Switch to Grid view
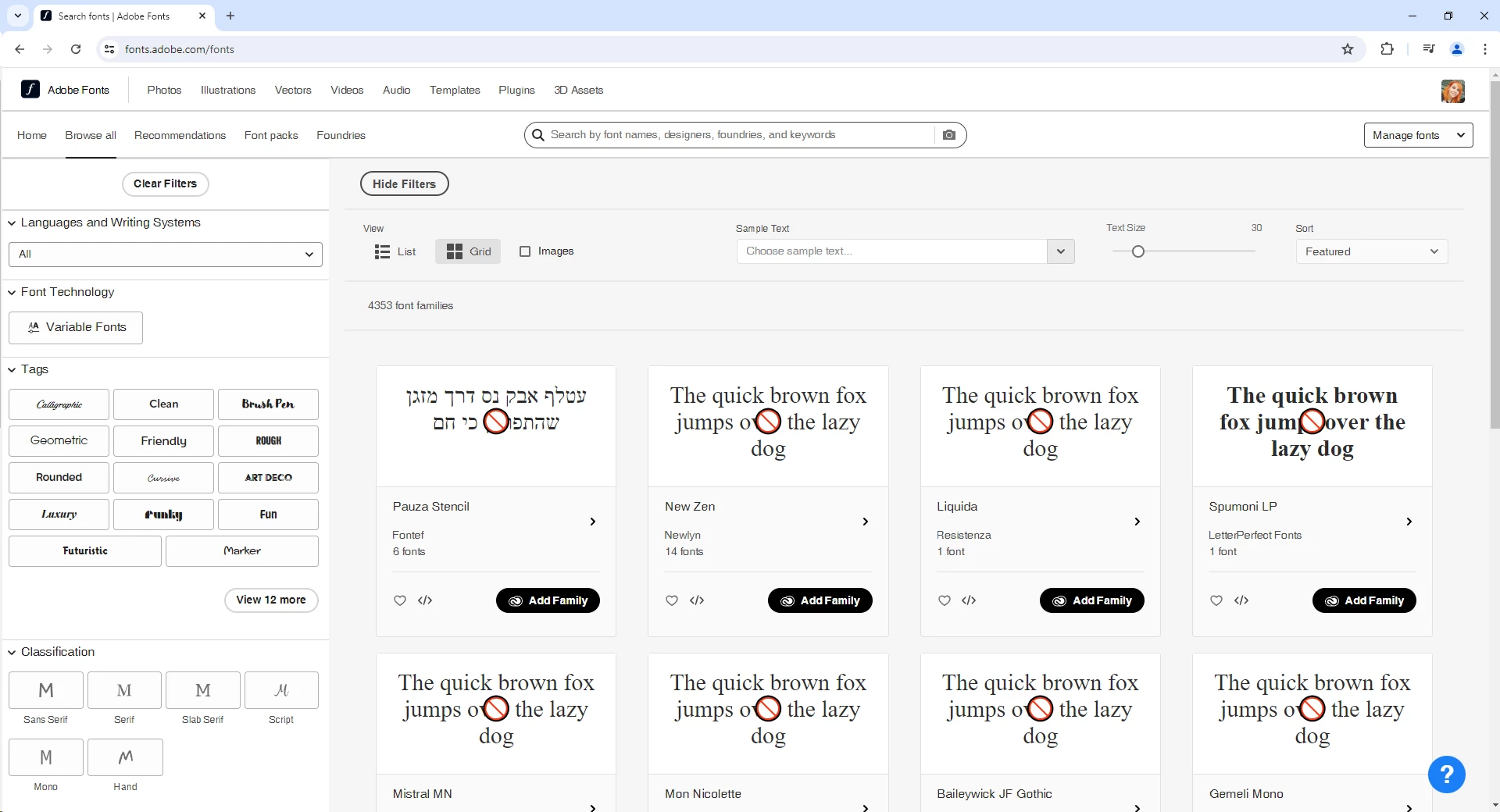1500x812 pixels. coord(468,251)
